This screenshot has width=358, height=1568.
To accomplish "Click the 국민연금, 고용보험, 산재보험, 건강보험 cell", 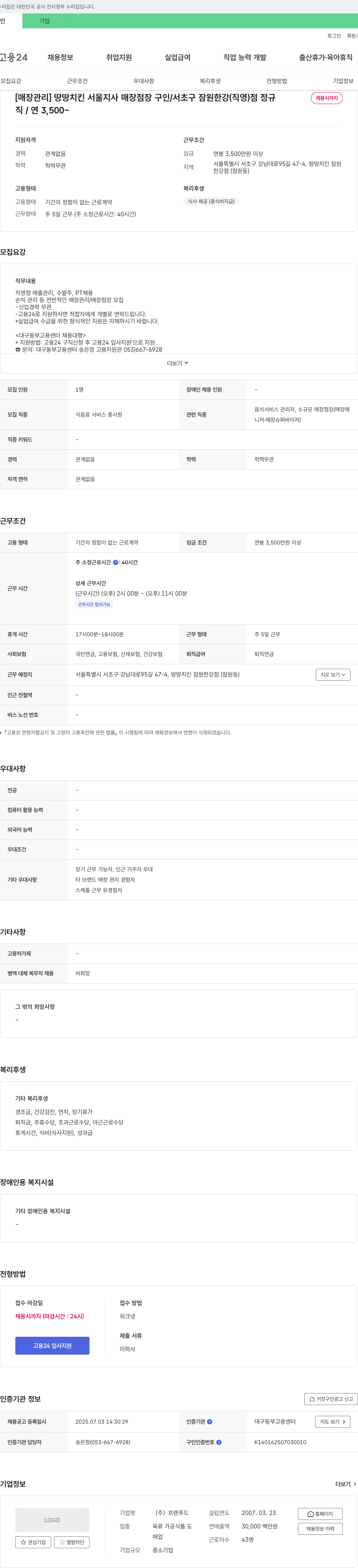I will click(x=119, y=654).
